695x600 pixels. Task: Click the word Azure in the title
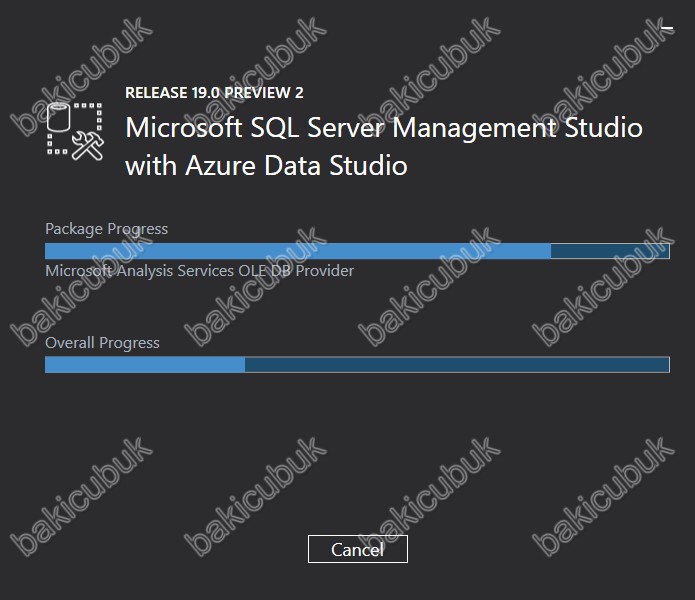pos(220,166)
